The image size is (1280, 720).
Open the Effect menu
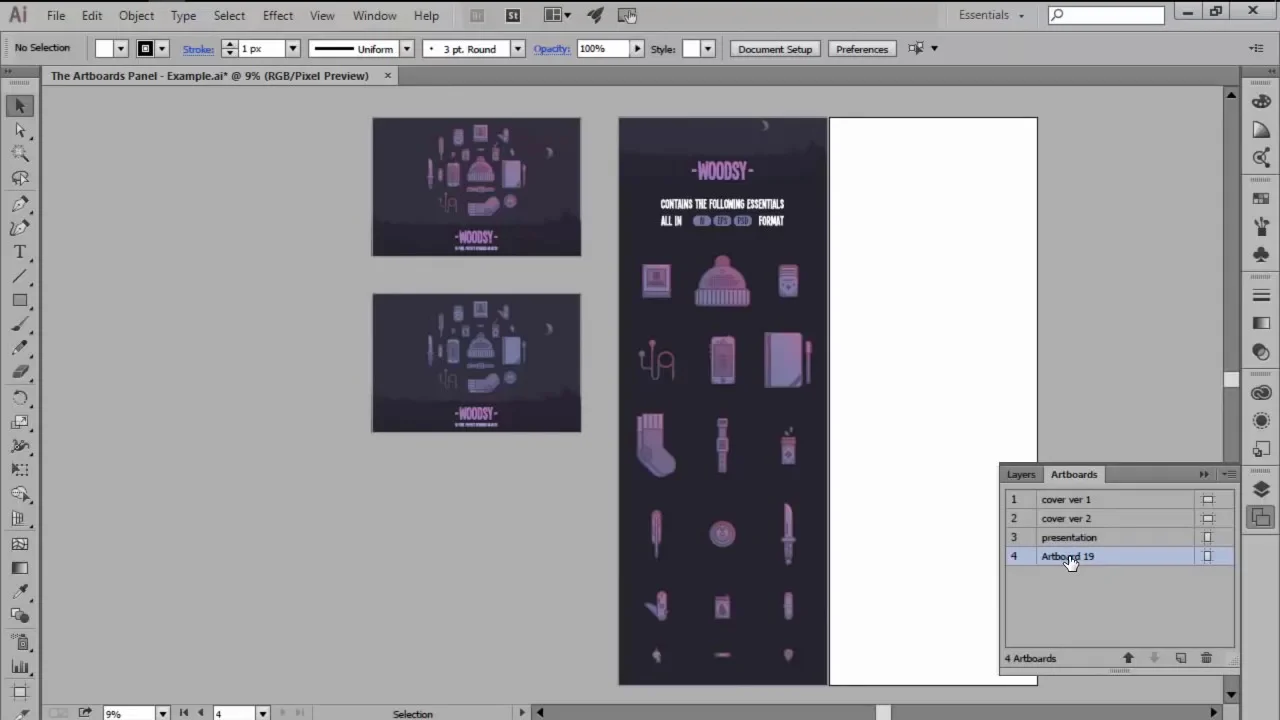(x=277, y=15)
